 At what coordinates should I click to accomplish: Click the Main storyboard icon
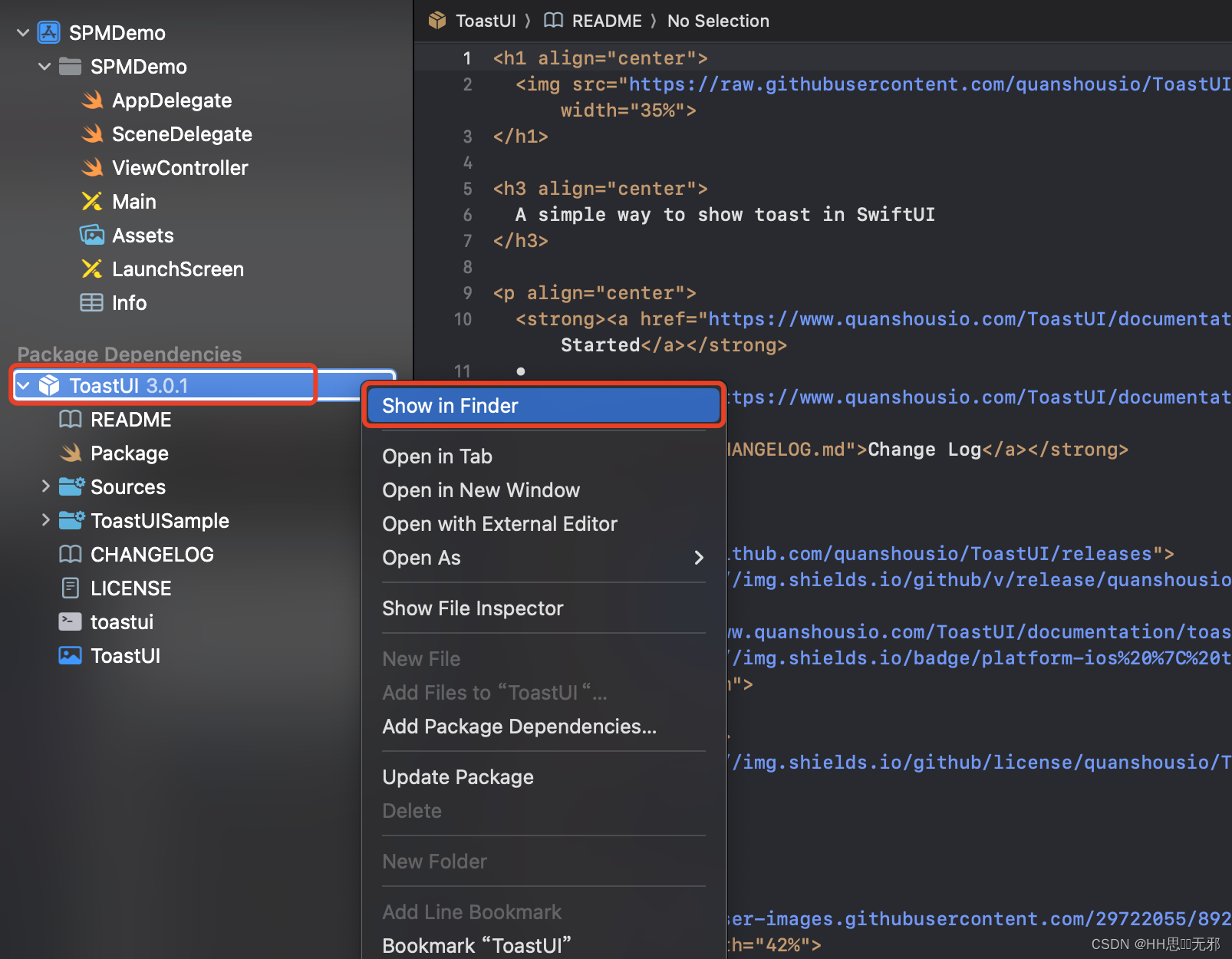(x=92, y=201)
